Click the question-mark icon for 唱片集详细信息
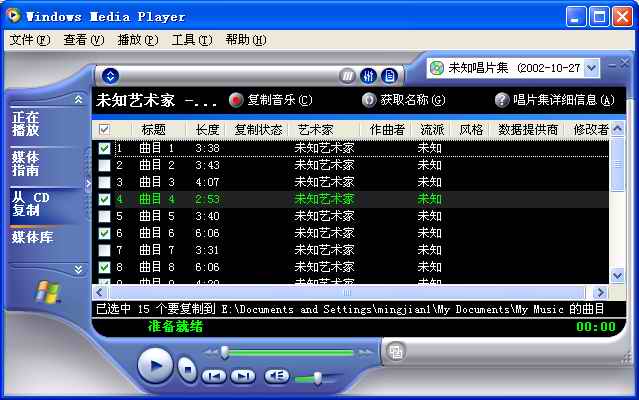The height and width of the screenshot is (400, 639). tap(502, 100)
